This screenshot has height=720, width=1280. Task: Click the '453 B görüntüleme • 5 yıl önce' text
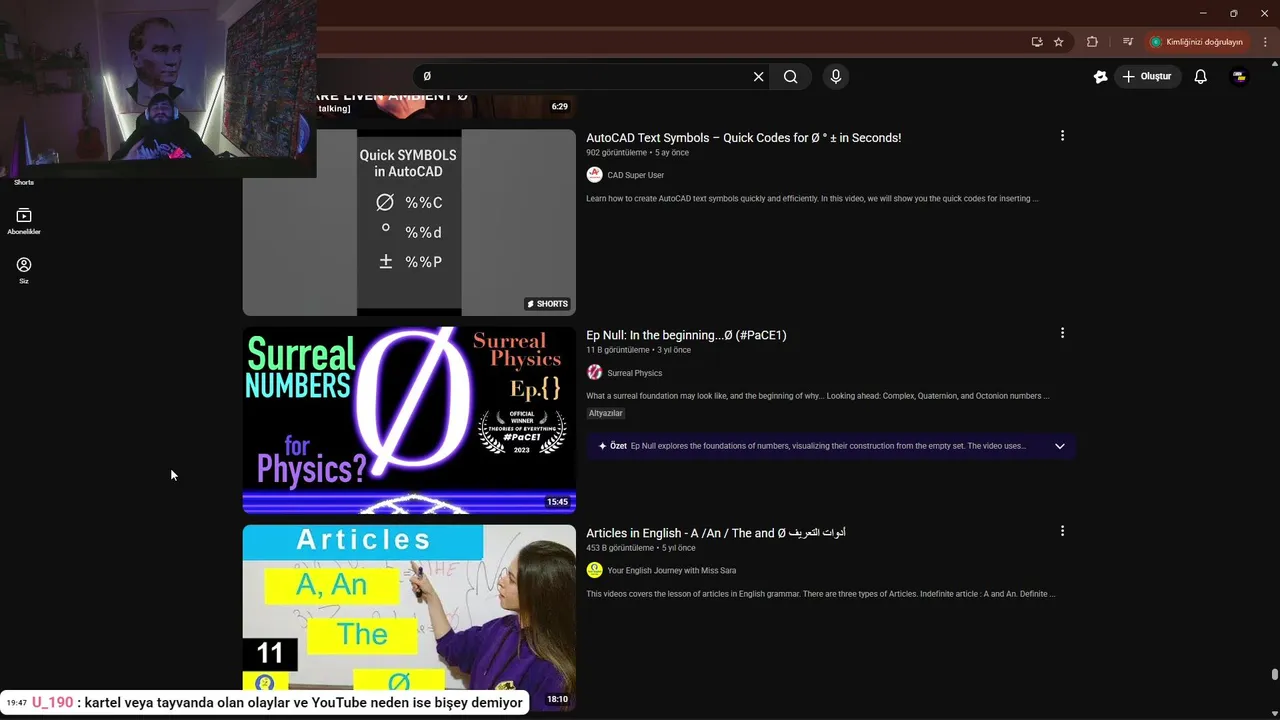[639, 548]
